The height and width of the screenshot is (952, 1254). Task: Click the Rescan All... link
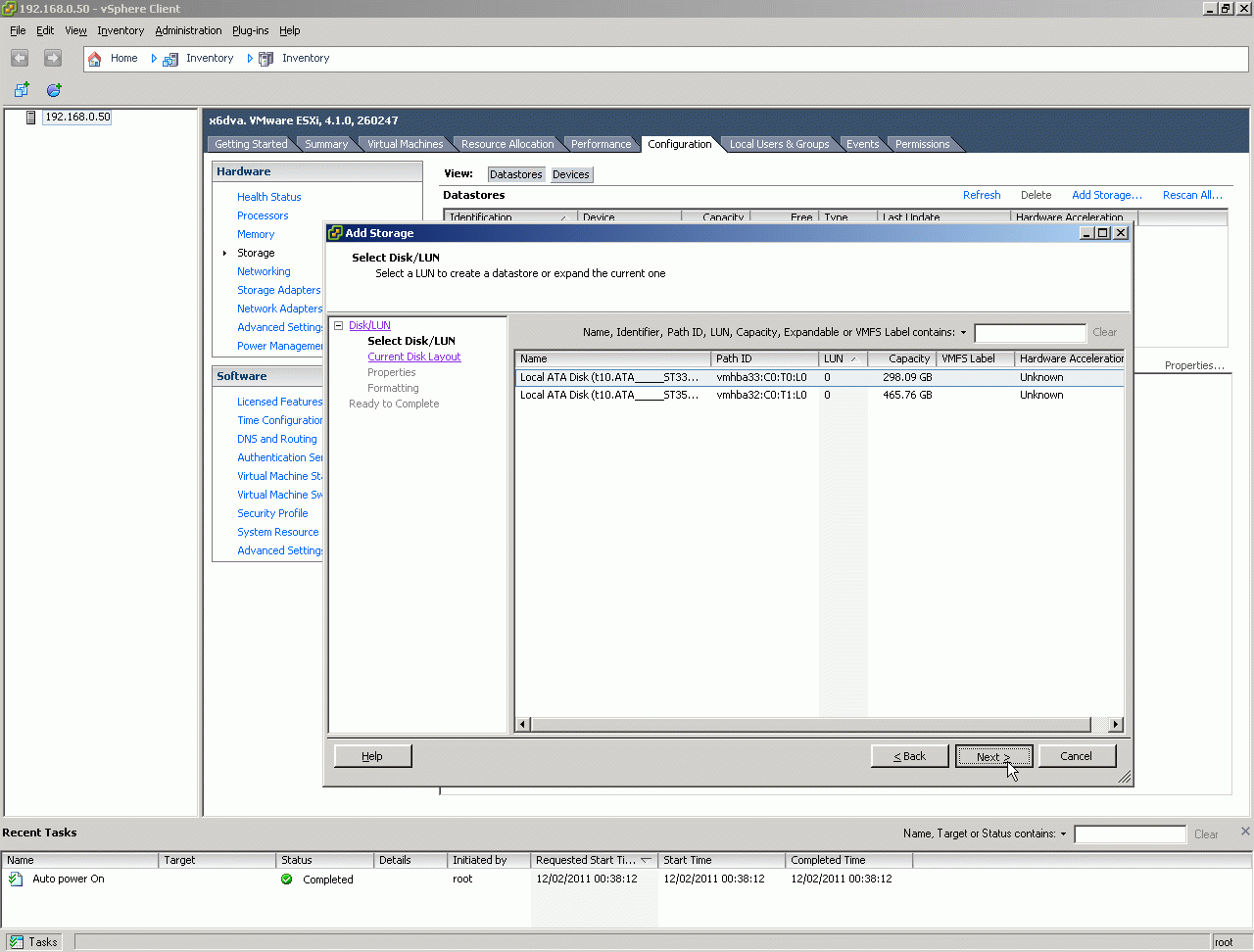[1192, 195]
